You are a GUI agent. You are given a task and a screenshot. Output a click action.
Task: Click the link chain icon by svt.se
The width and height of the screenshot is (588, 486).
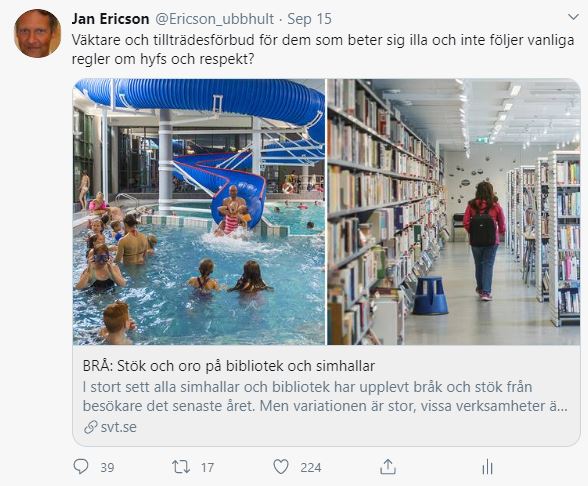(90, 427)
